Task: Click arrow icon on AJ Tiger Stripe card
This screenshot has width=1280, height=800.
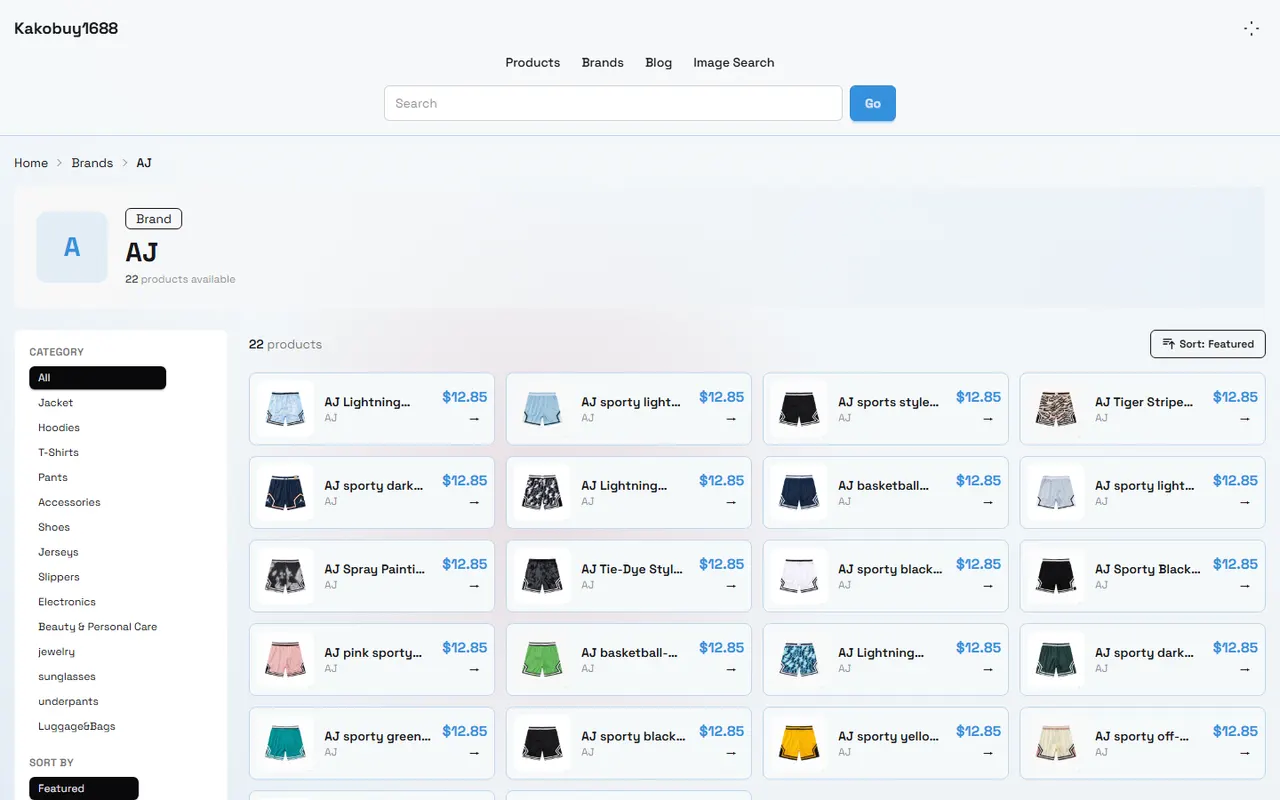Action: coord(1245,418)
